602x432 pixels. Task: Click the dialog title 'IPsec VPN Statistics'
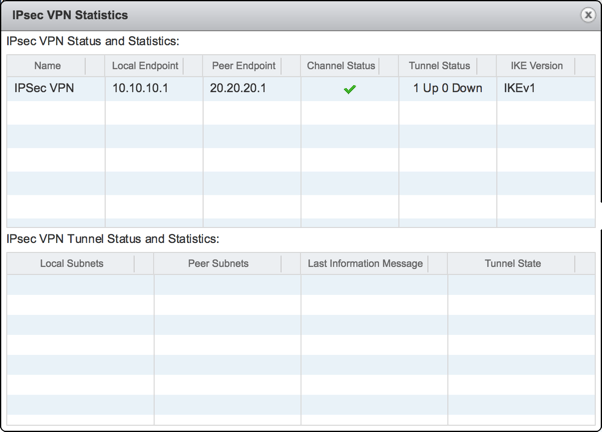point(70,15)
